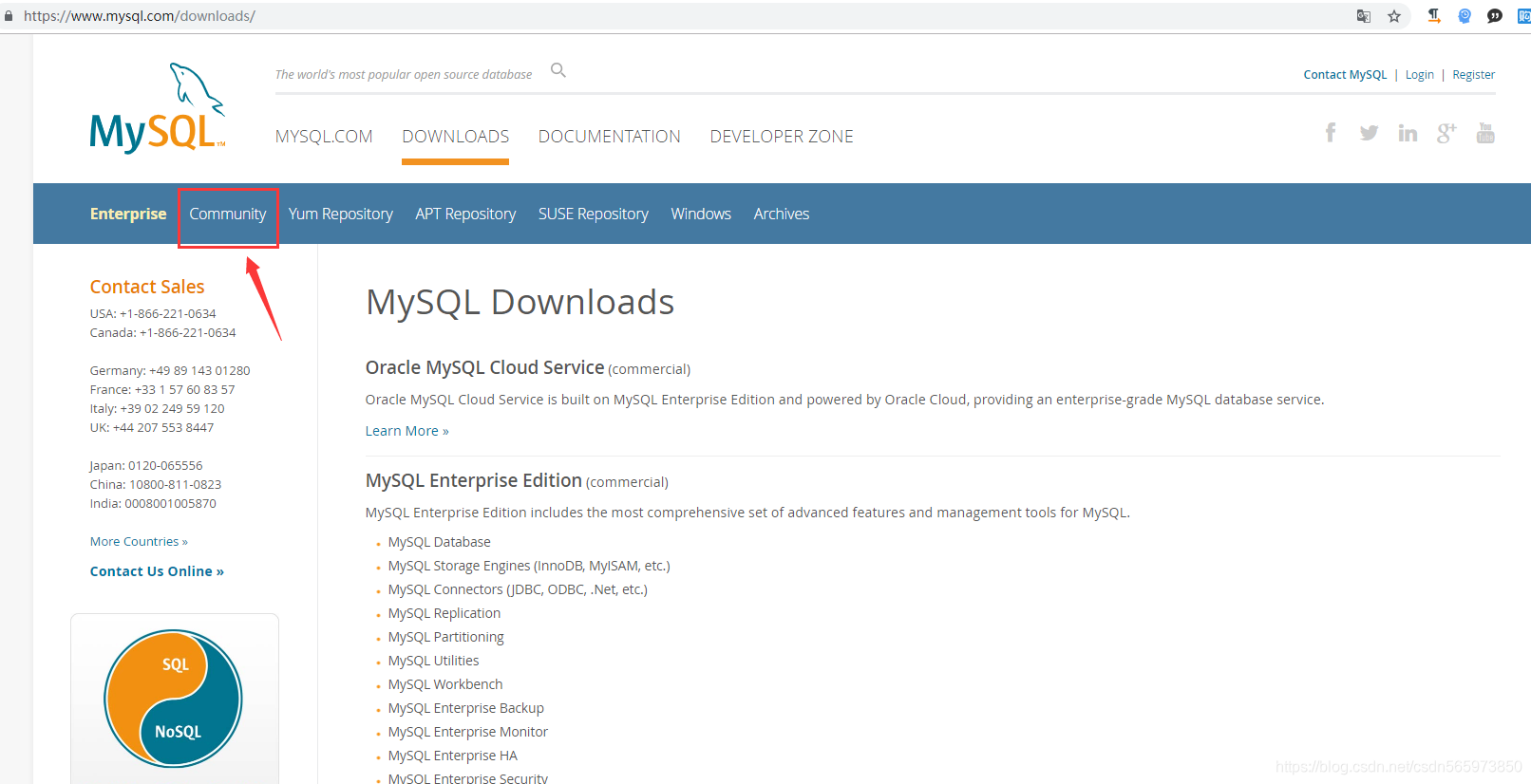Click the USA phone number line
The image size is (1531, 784).
click(x=153, y=313)
